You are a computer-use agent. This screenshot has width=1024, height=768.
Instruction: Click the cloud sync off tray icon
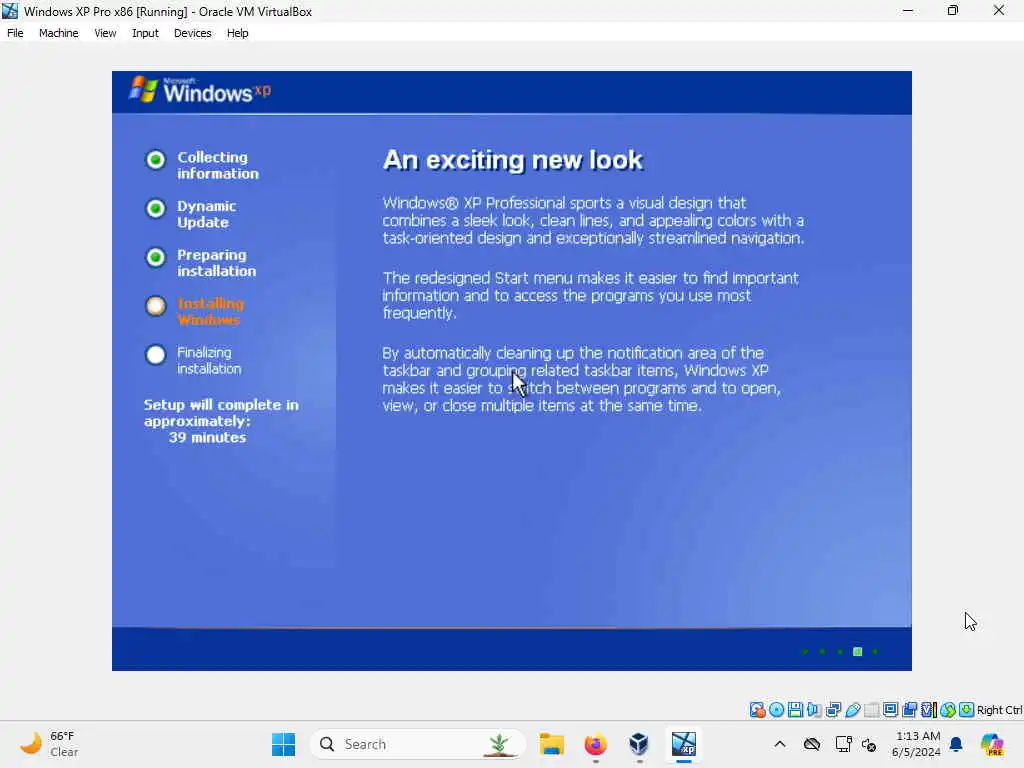812,744
